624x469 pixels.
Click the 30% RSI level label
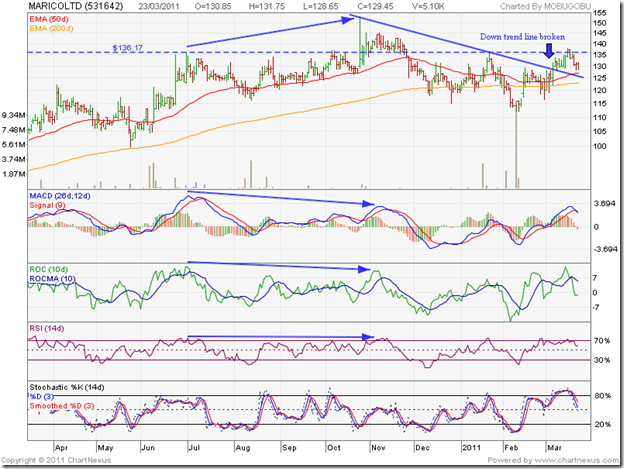(601, 360)
